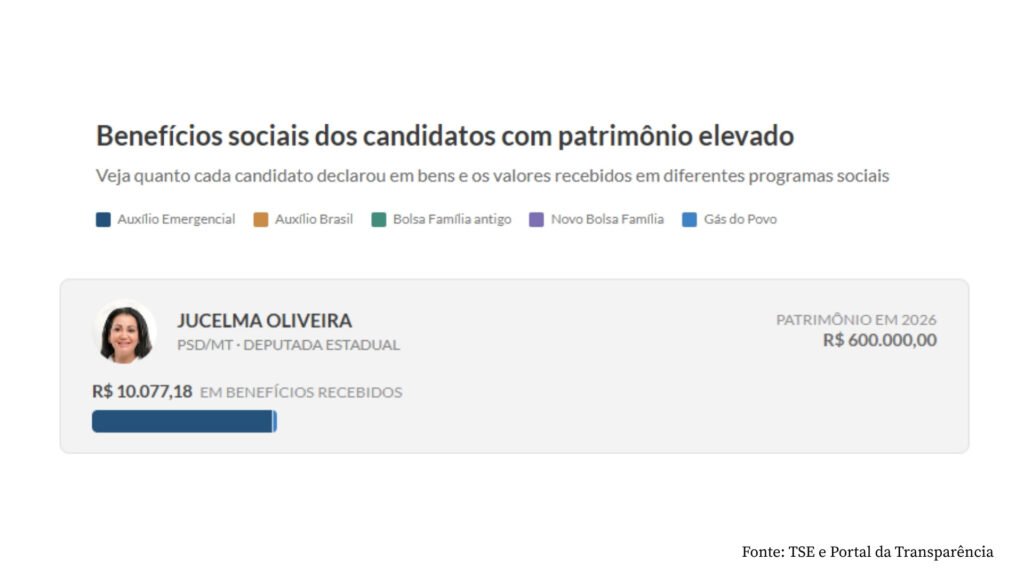The height and width of the screenshot is (576, 1024).
Task: Click the Bolsa Família antigo green swatch
Action: [379, 219]
